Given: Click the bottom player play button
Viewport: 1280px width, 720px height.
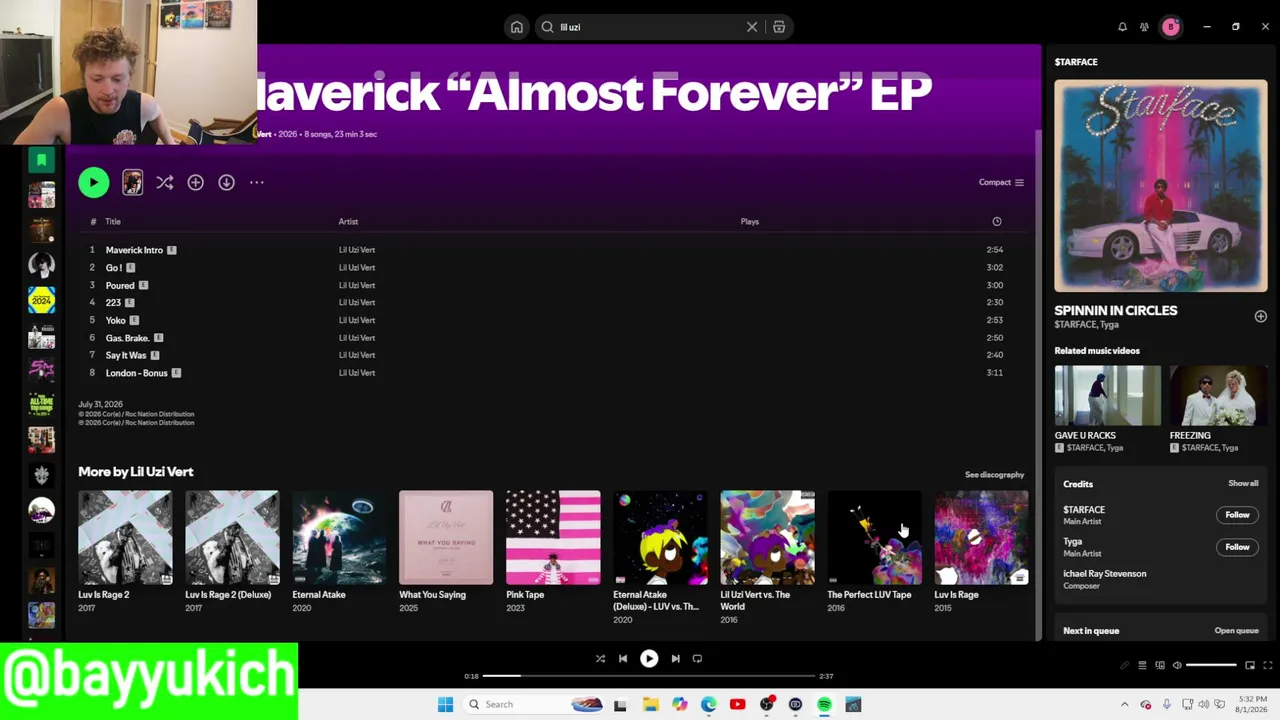Looking at the screenshot, I should (649, 658).
